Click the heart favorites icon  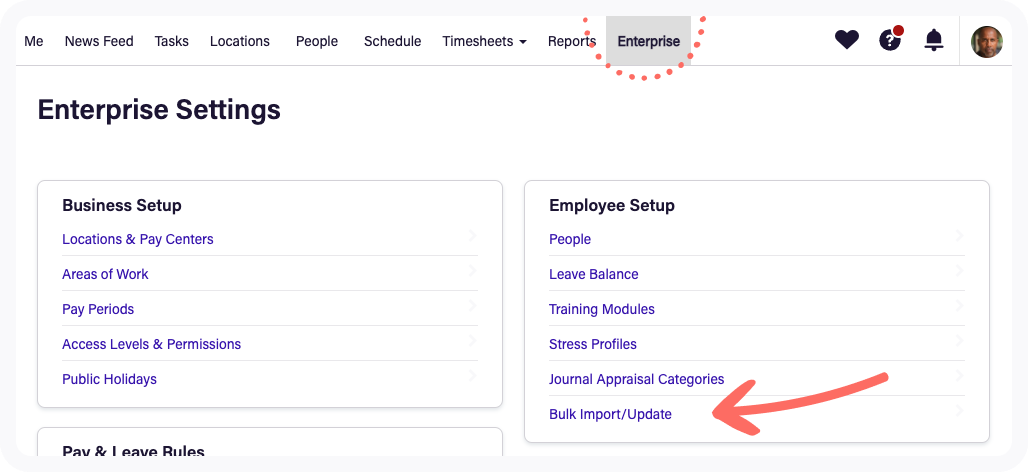pos(846,41)
